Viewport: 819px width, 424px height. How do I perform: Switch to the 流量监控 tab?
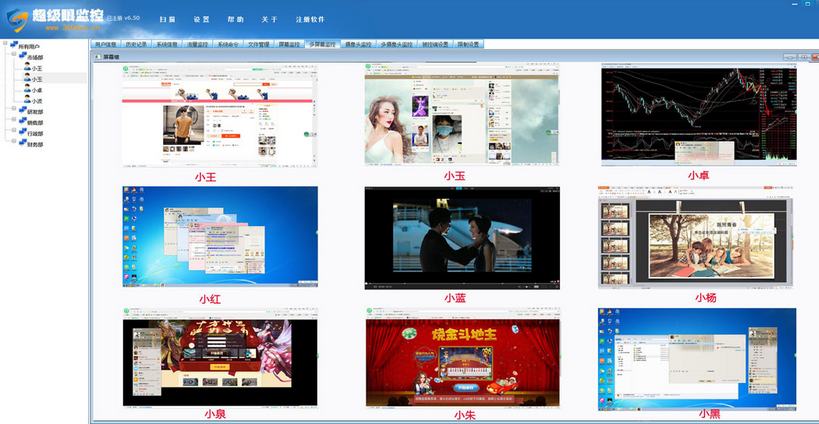coord(197,44)
